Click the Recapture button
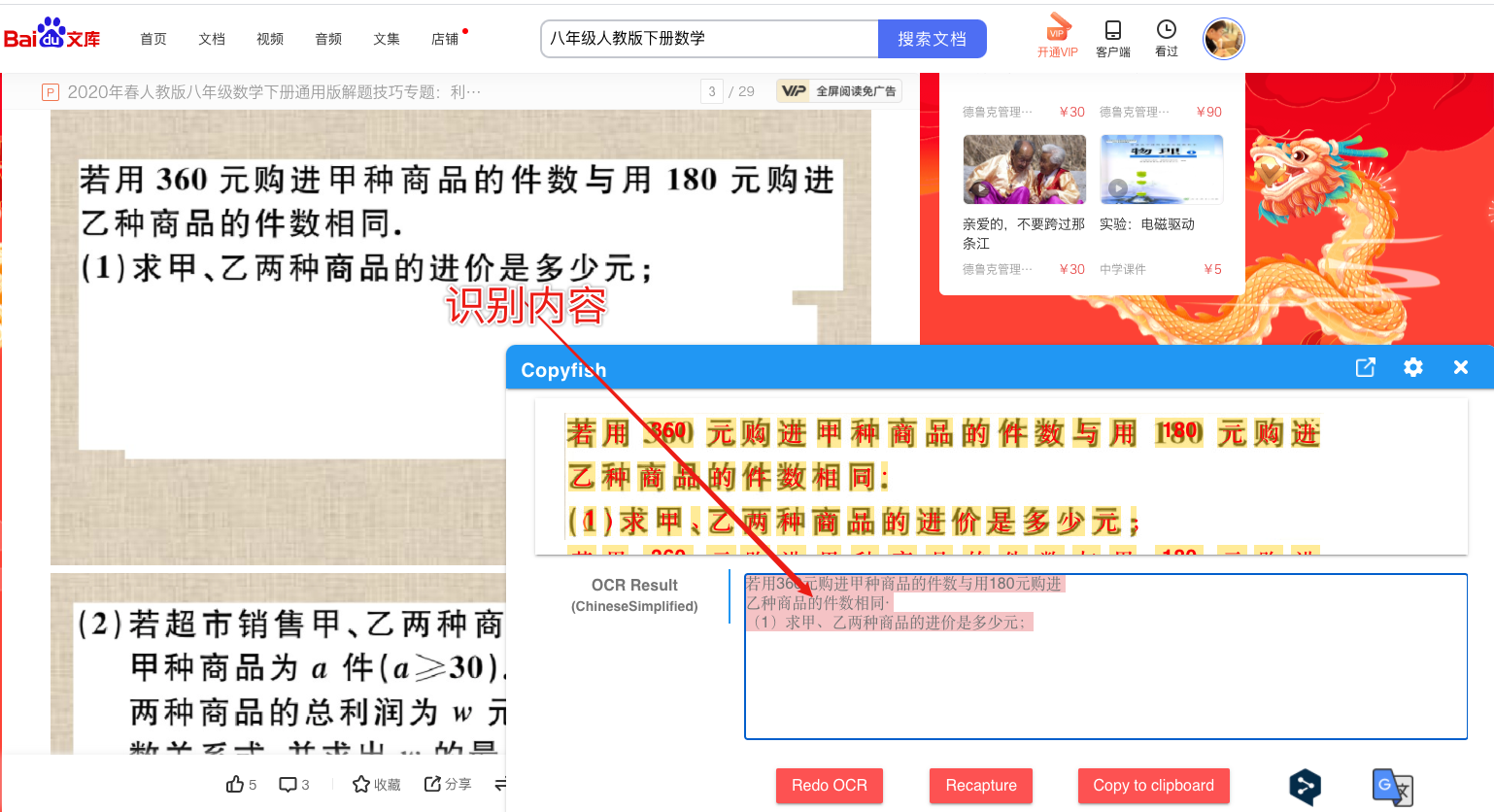 click(981, 786)
